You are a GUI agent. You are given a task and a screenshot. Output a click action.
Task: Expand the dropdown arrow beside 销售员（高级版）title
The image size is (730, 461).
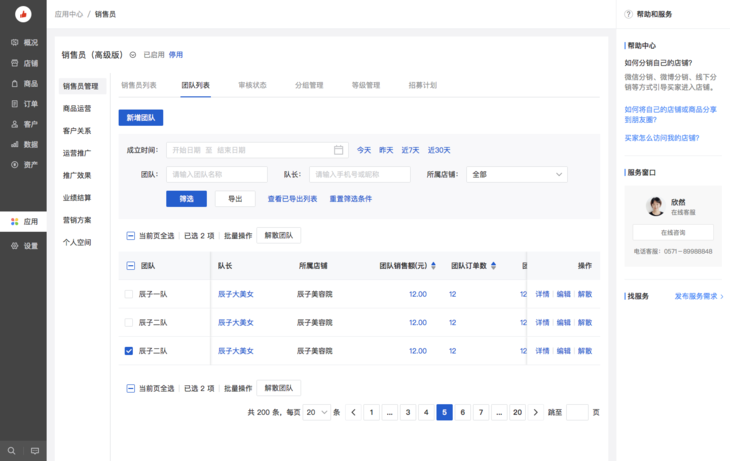[x=133, y=55]
